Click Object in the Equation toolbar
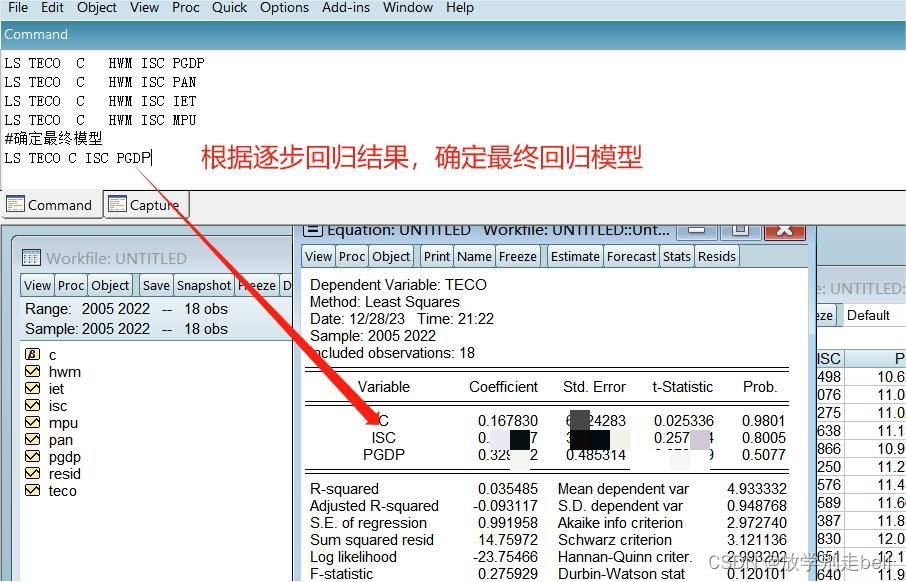 [x=391, y=257]
